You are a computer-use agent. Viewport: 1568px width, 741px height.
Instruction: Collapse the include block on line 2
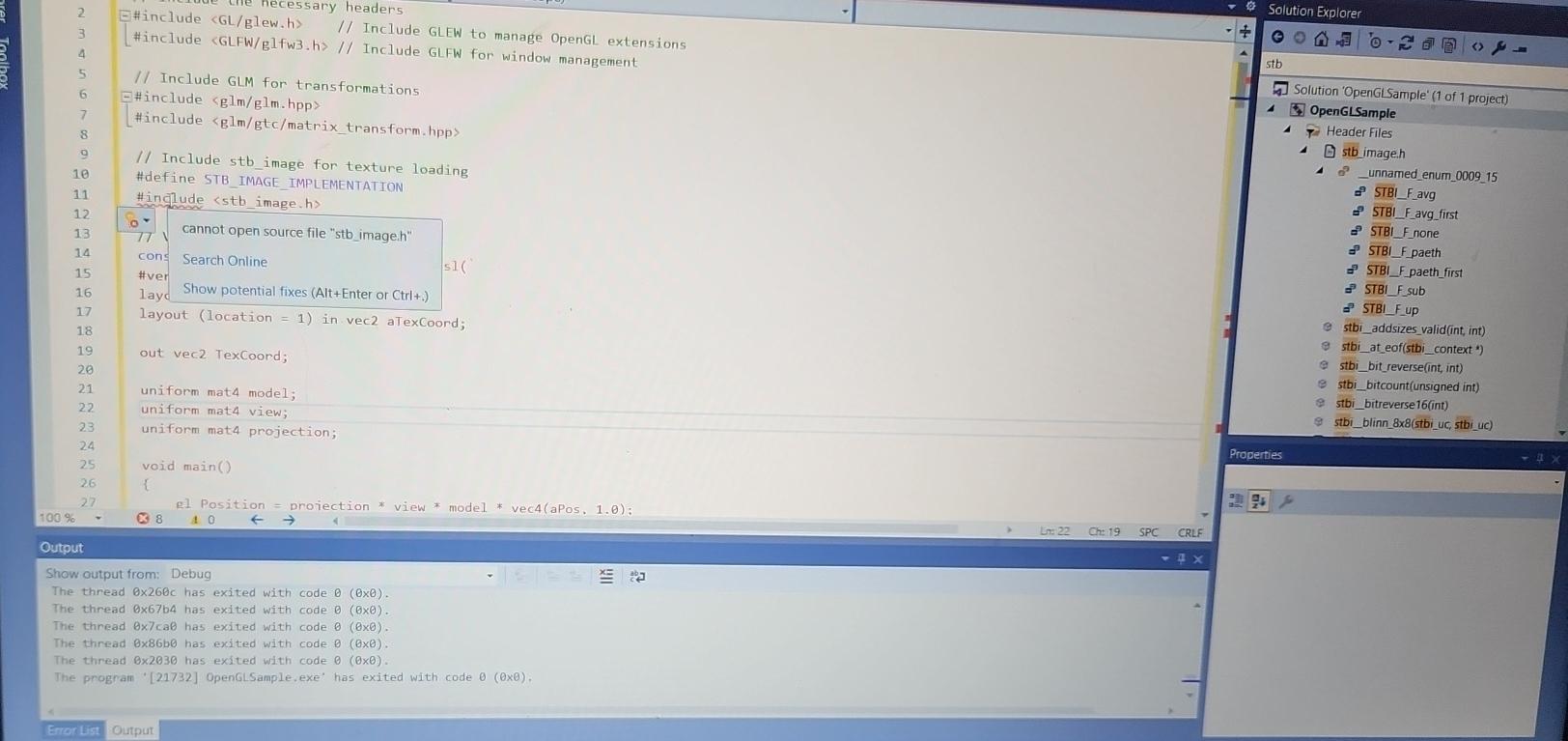pyautogui.click(x=126, y=16)
